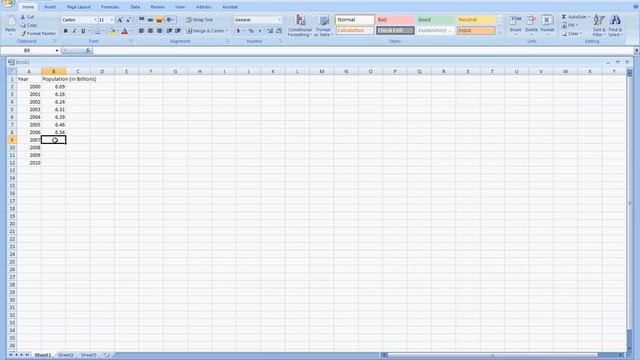The width and height of the screenshot is (640, 360).
Task: Decrease font size with Shrink Font
Action: [128, 20]
